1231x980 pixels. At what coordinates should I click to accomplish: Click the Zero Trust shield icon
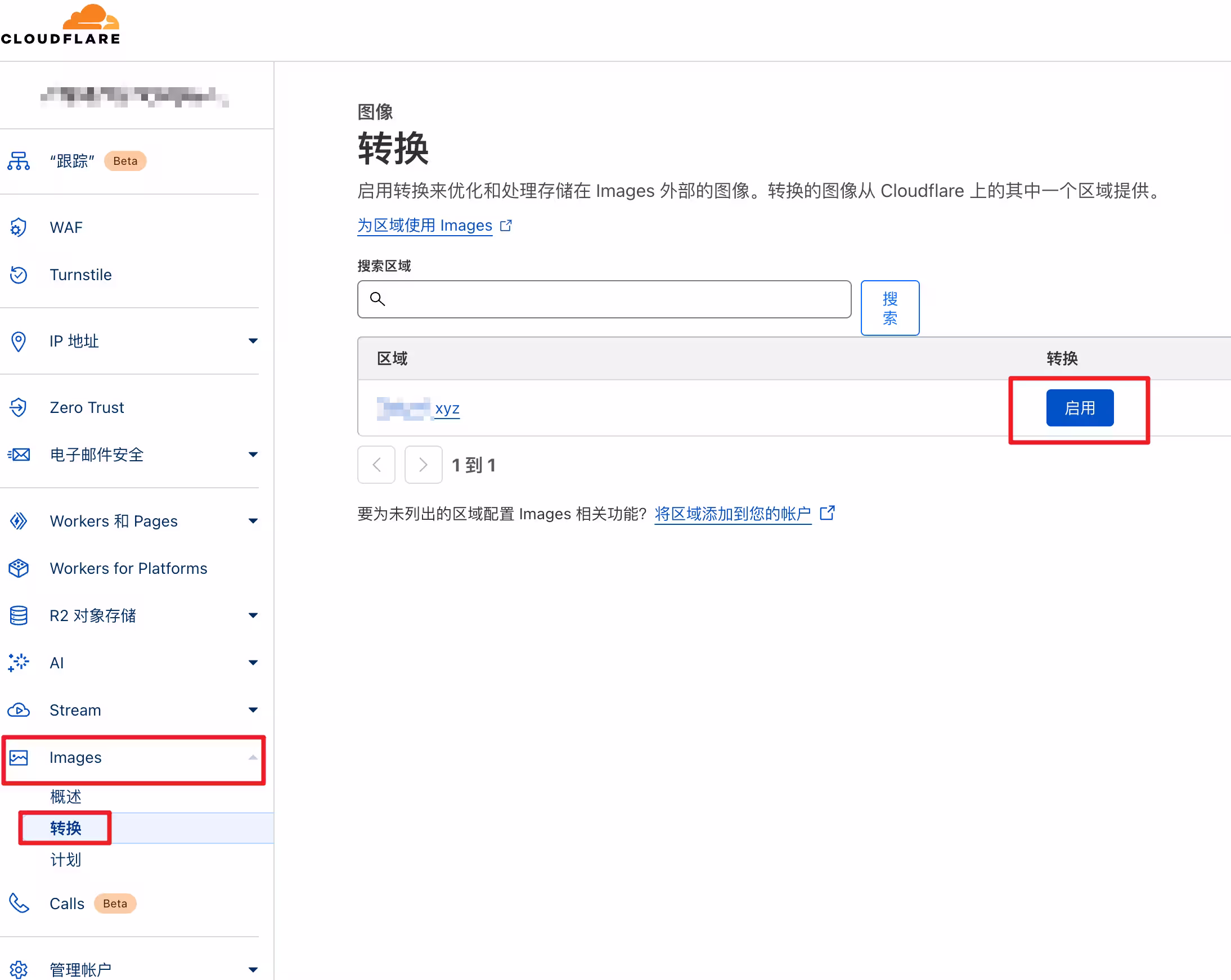(18, 407)
